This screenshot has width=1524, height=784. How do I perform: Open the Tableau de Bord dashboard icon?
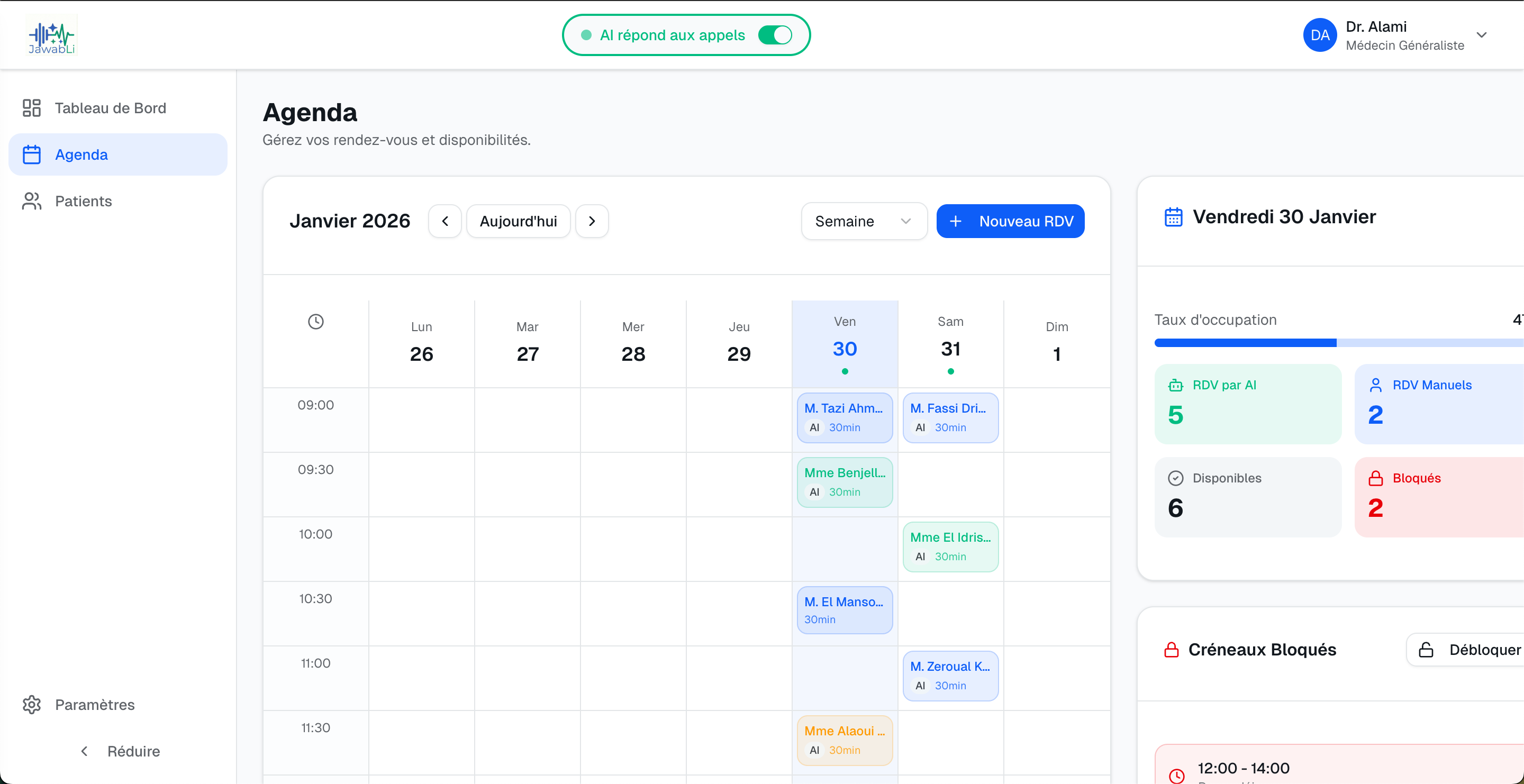(x=31, y=107)
